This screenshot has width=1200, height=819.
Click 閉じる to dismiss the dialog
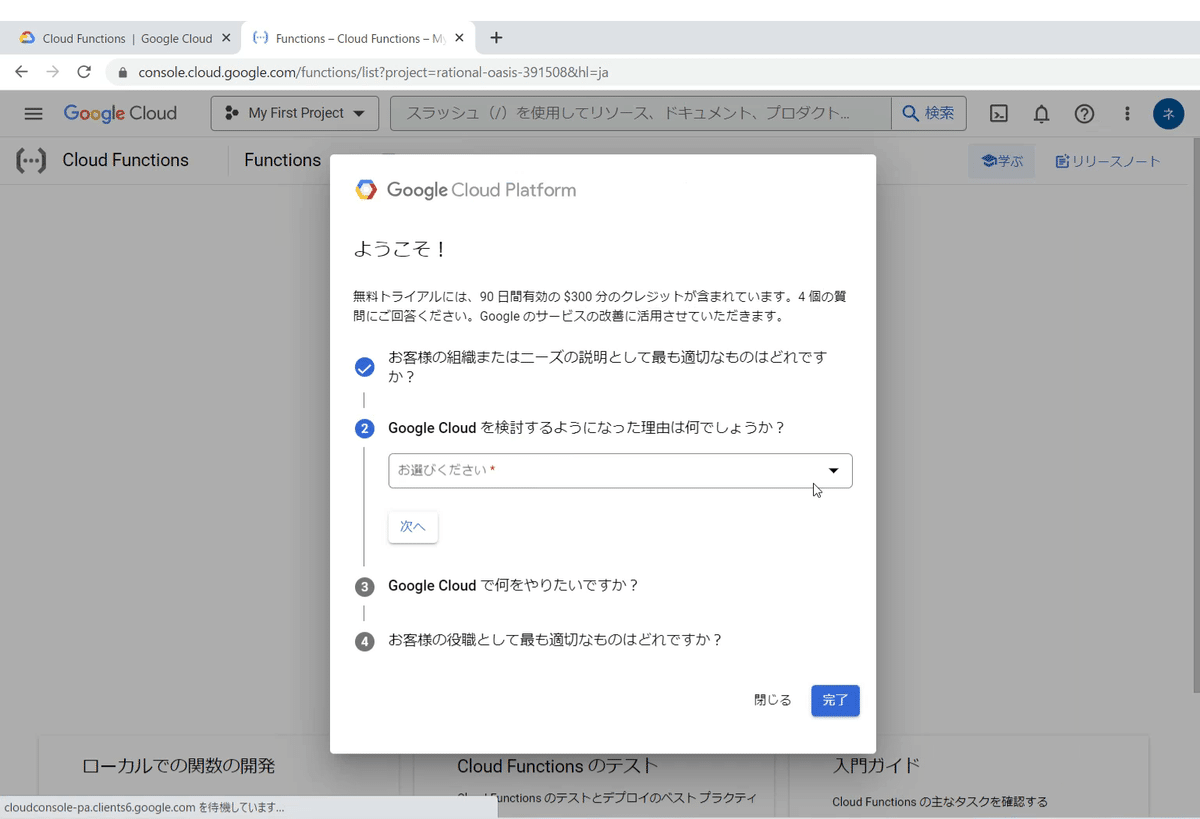tap(772, 700)
